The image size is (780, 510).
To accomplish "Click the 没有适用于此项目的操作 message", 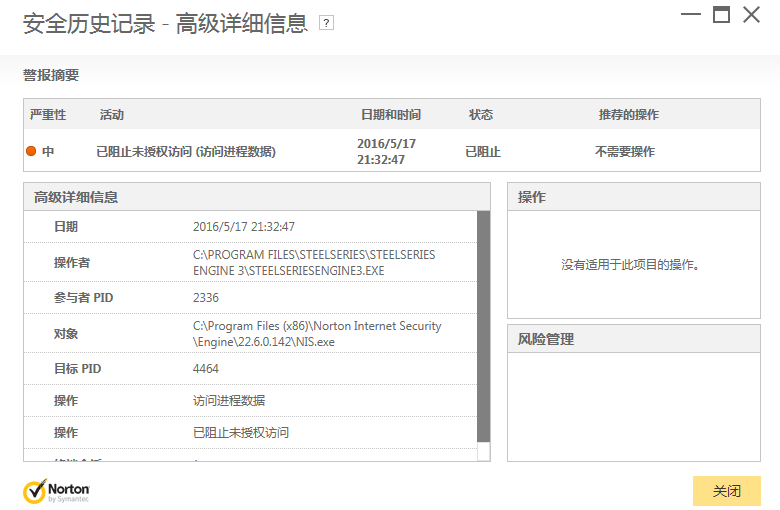I will (x=630, y=265).
